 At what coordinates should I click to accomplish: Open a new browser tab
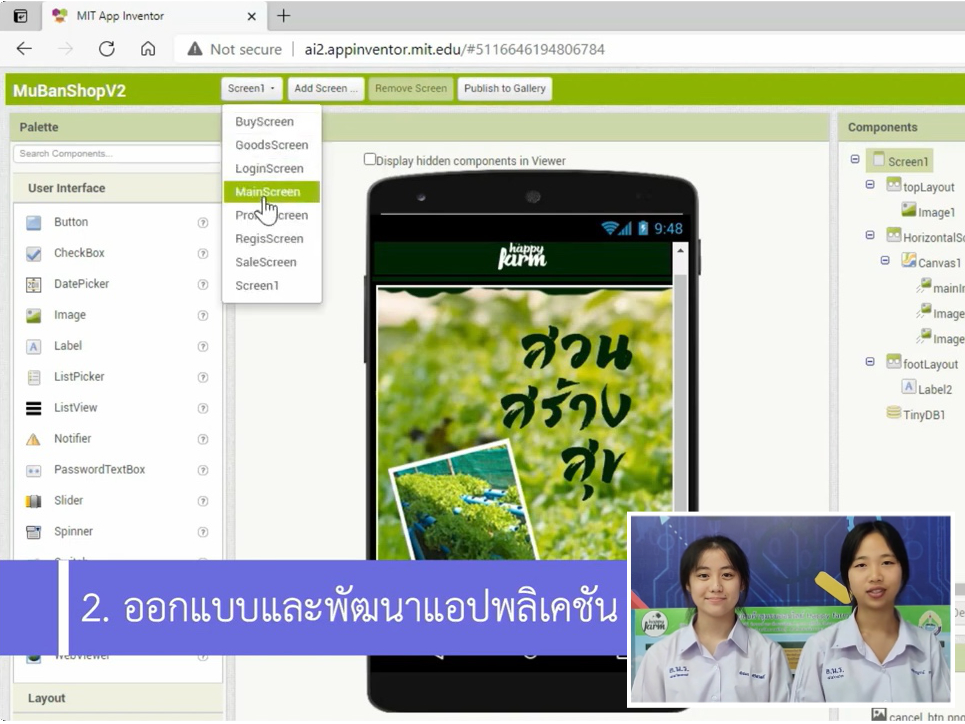(284, 16)
